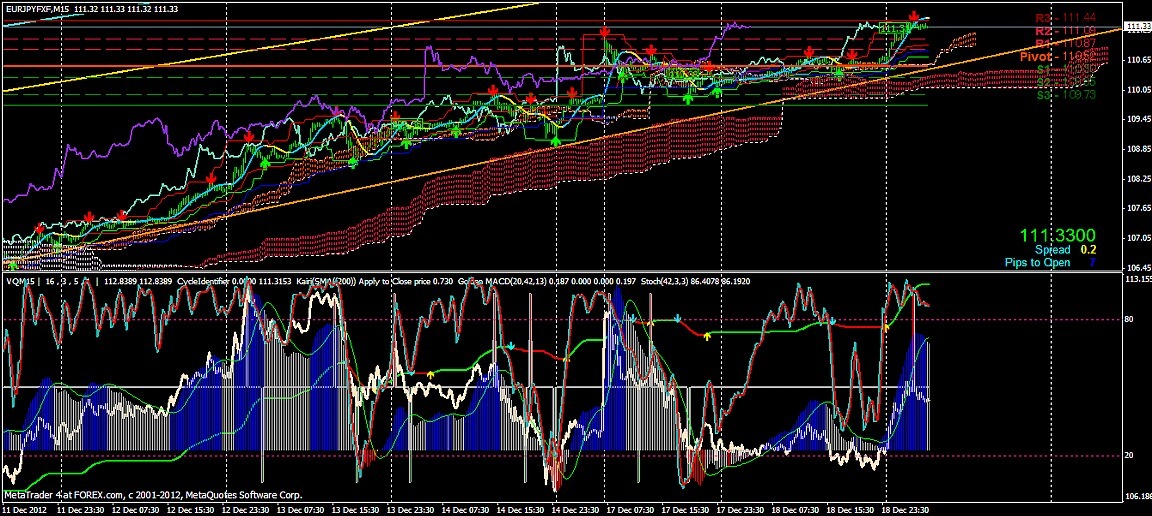
Task: Select the R2 - 111.09 resistance label
Action: [1065, 31]
